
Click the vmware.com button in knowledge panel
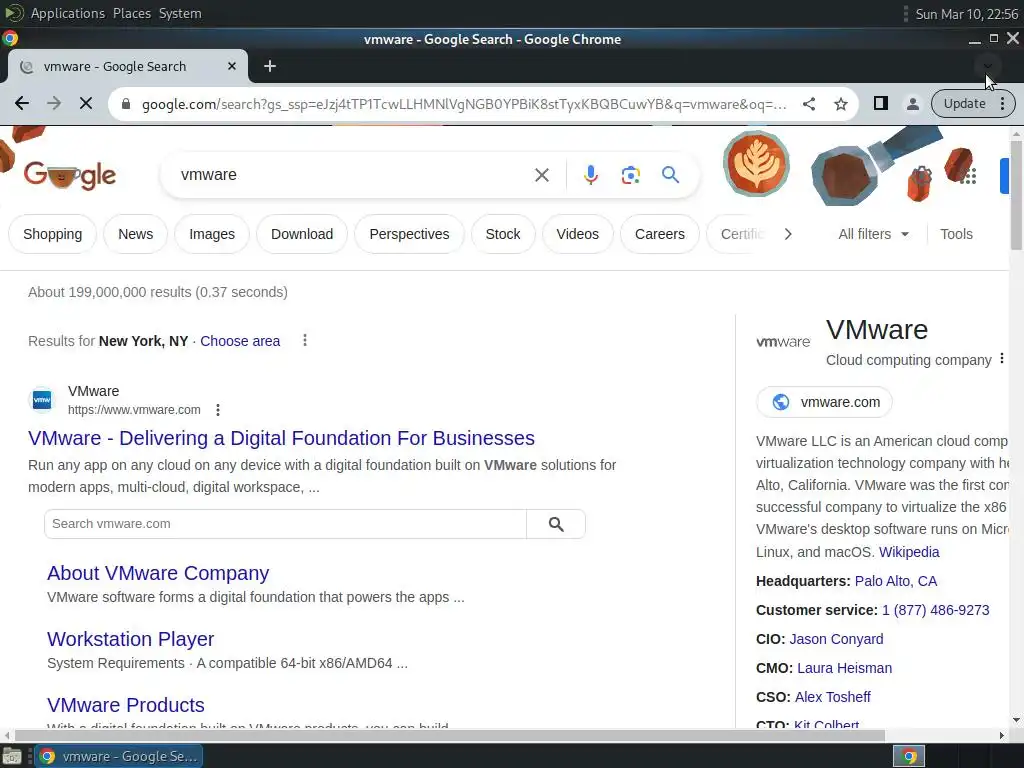point(824,402)
